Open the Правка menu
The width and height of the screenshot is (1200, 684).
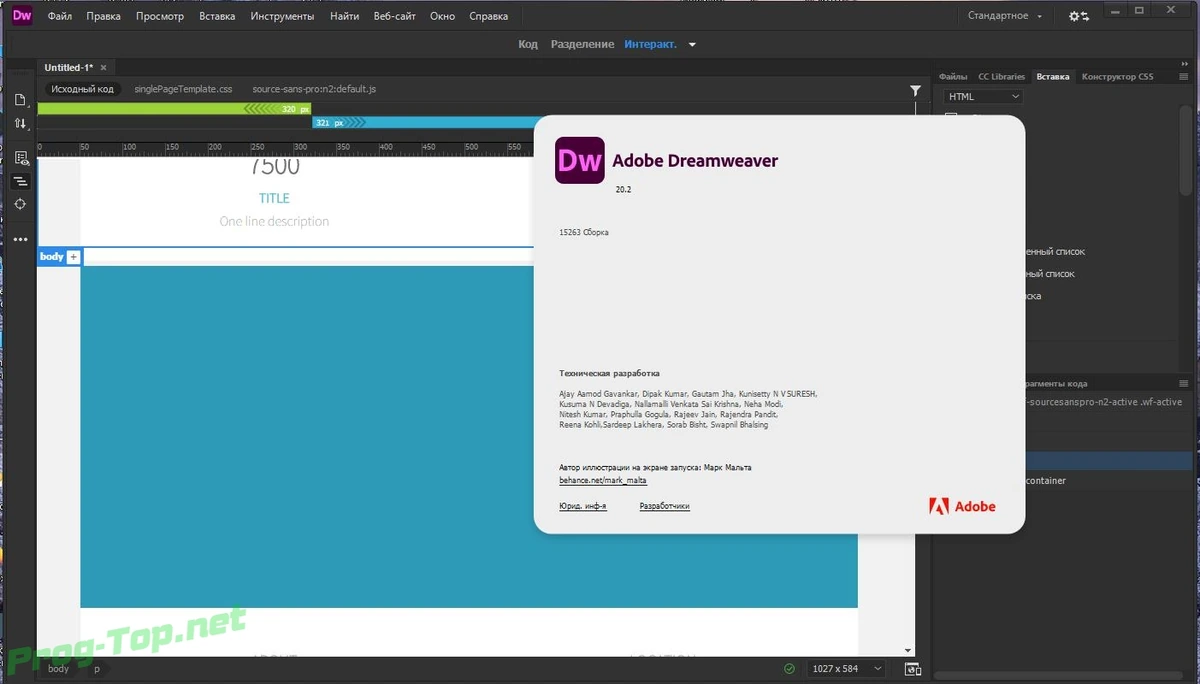click(x=103, y=16)
